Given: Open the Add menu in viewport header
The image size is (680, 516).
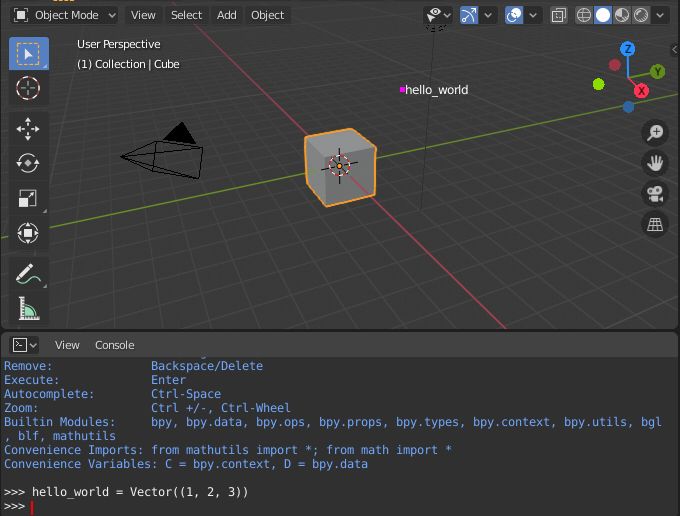Looking at the screenshot, I should coord(227,15).
